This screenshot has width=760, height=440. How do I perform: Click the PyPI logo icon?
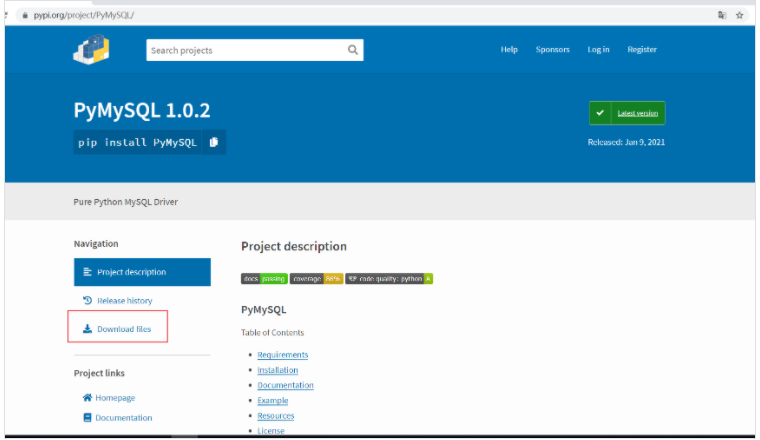92,49
